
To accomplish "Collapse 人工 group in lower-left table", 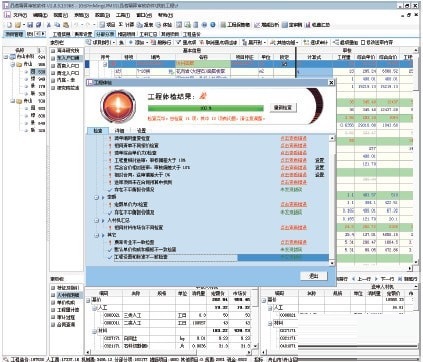I will [x=95, y=308].
